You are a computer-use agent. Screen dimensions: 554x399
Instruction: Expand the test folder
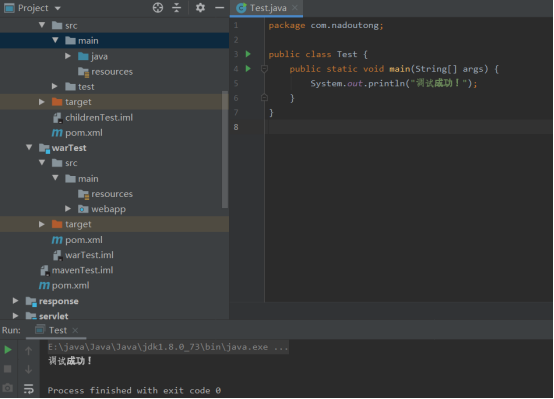pyautogui.click(x=55, y=86)
